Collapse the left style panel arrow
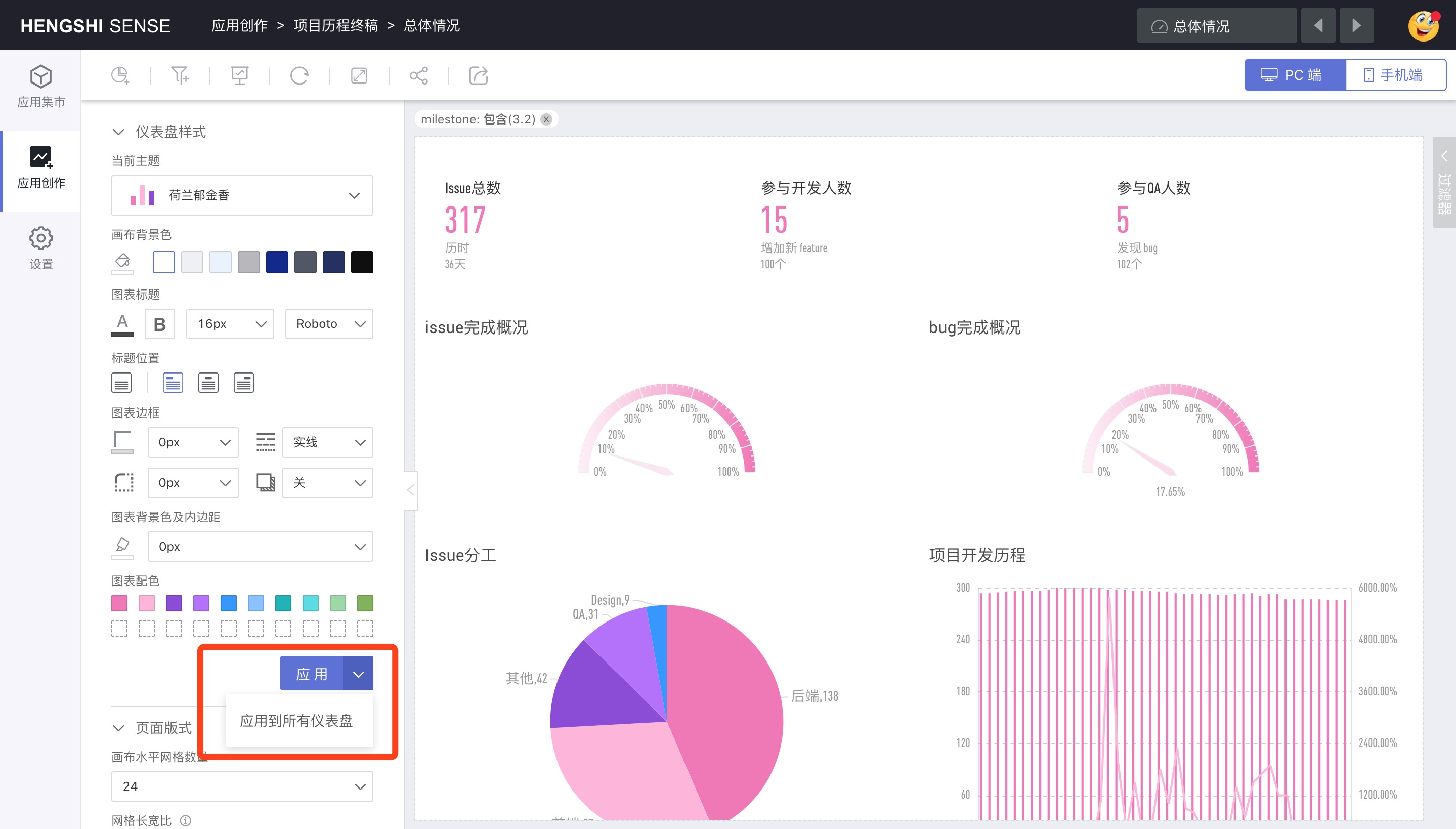 pyautogui.click(x=411, y=490)
